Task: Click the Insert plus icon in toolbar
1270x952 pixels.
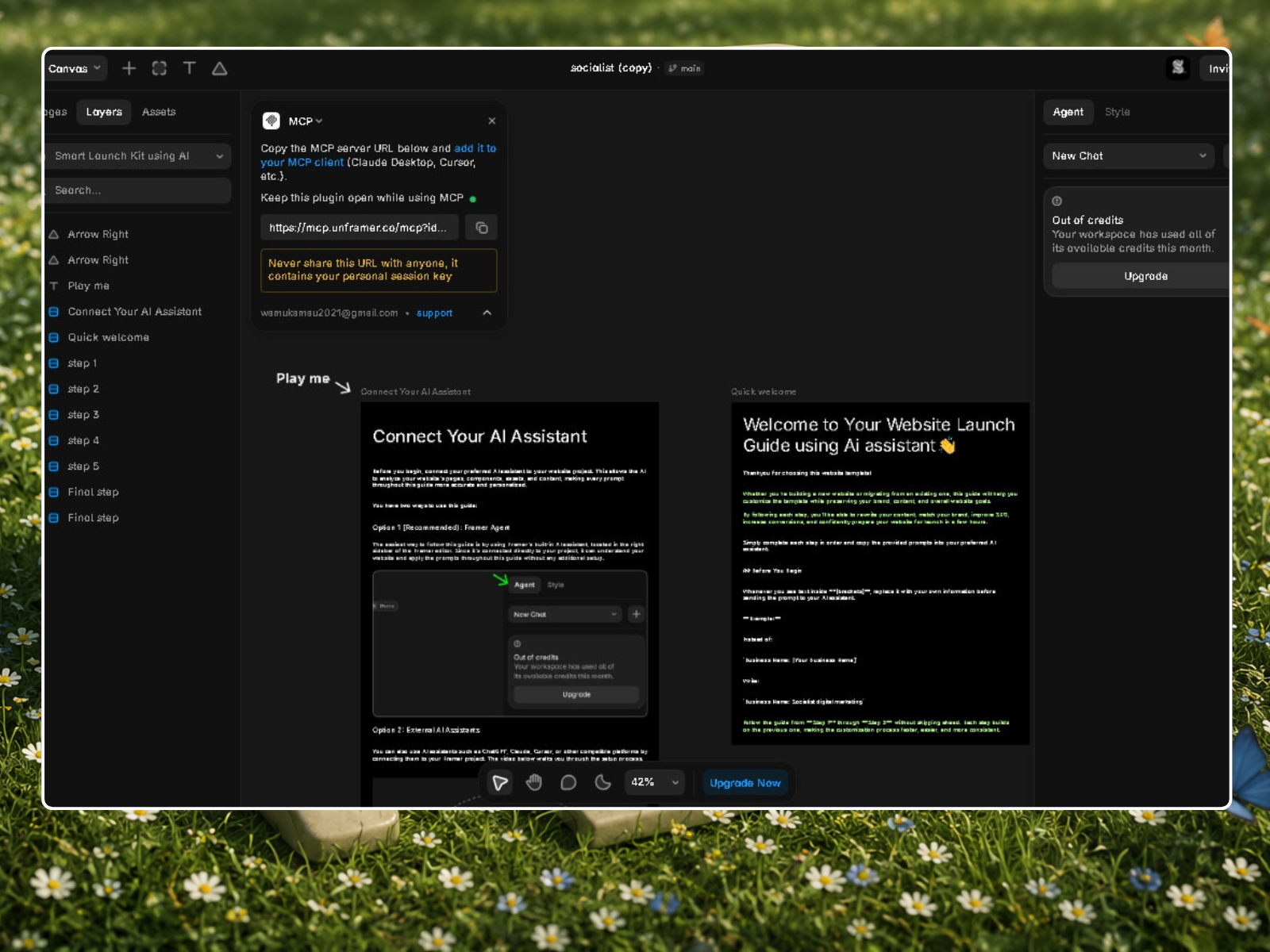Action: (x=129, y=68)
